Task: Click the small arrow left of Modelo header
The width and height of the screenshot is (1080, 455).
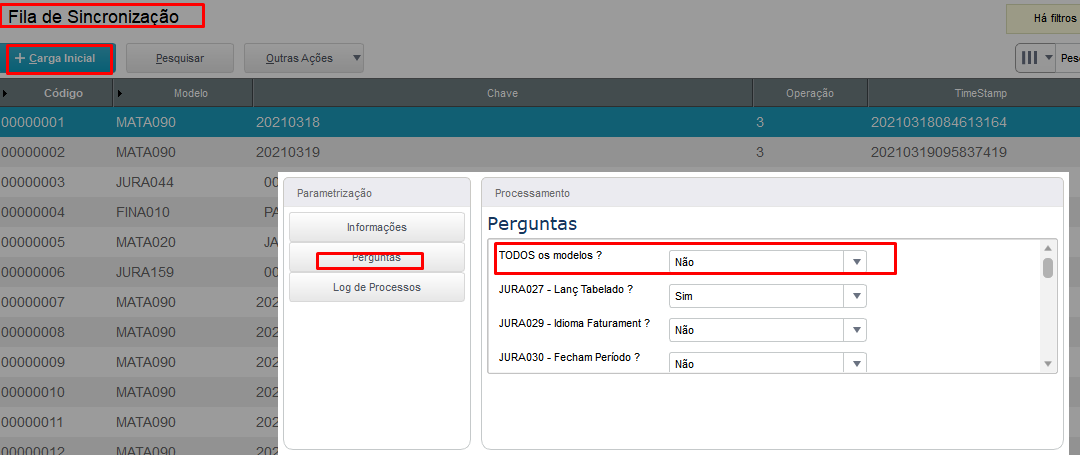Action: [x=121, y=93]
